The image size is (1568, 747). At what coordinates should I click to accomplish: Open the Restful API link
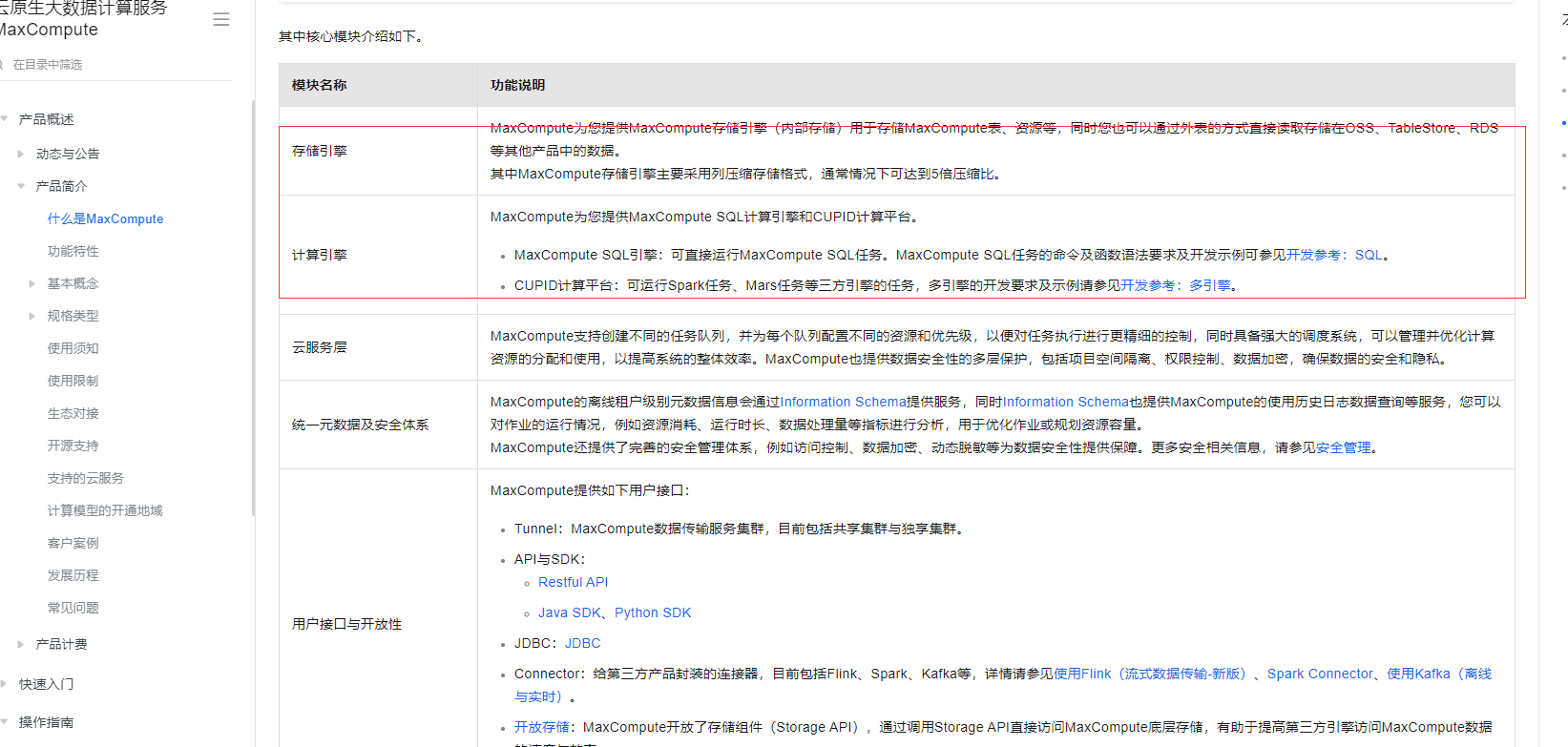coord(573,582)
